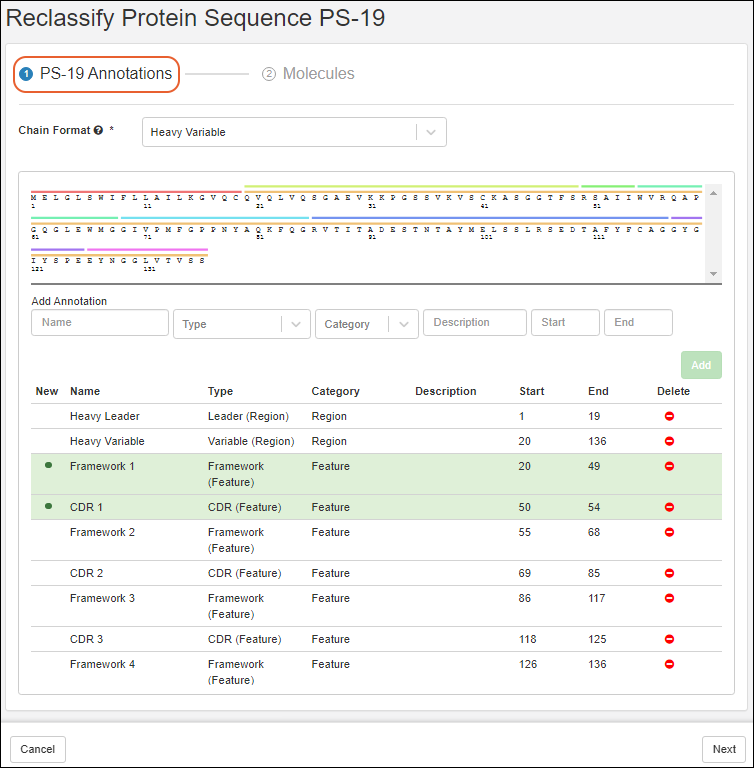Delete the Framework 2 annotation
The width and height of the screenshot is (754, 768).
click(x=669, y=532)
